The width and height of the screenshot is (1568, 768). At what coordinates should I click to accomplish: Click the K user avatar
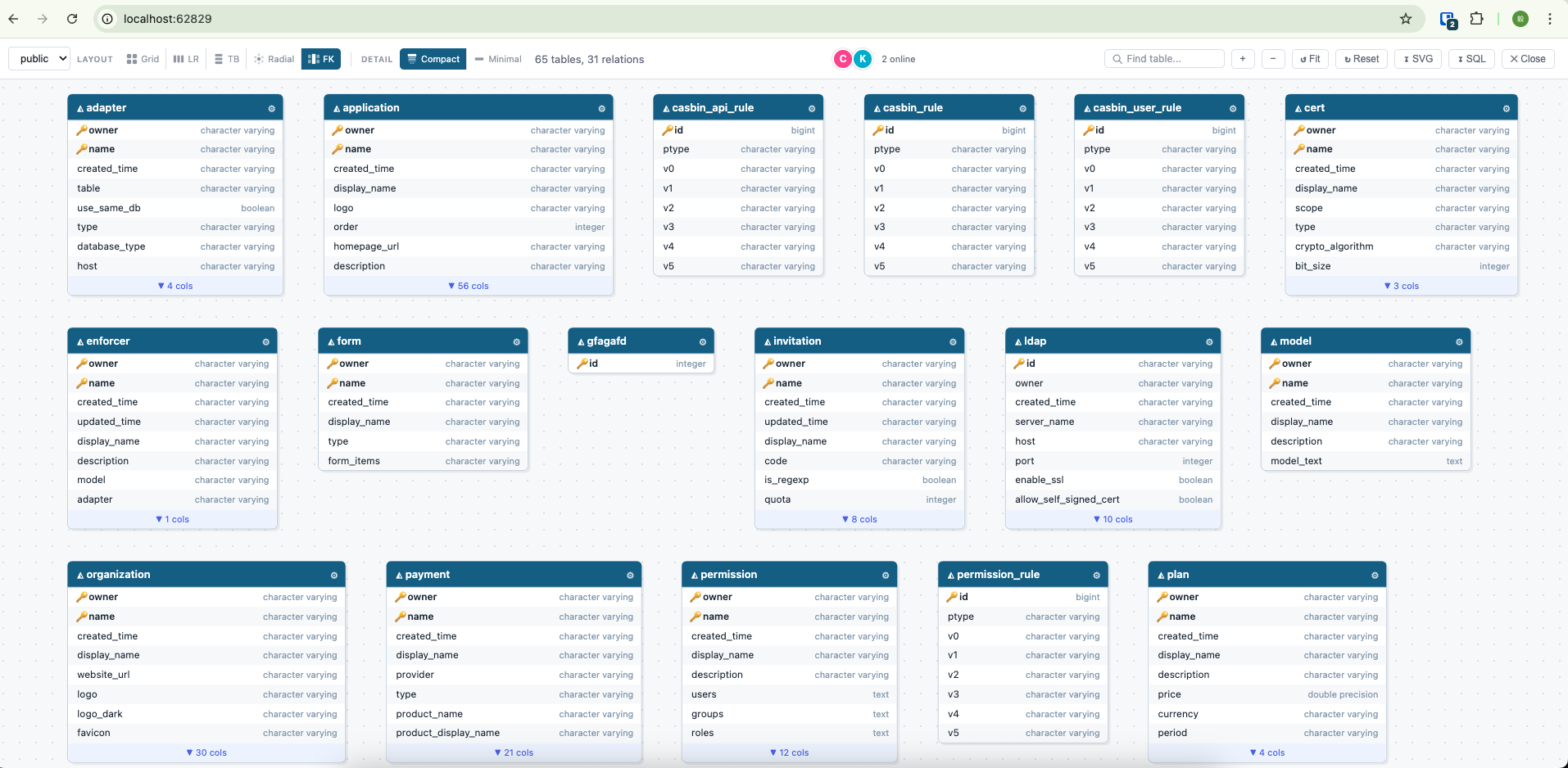tap(863, 59)
